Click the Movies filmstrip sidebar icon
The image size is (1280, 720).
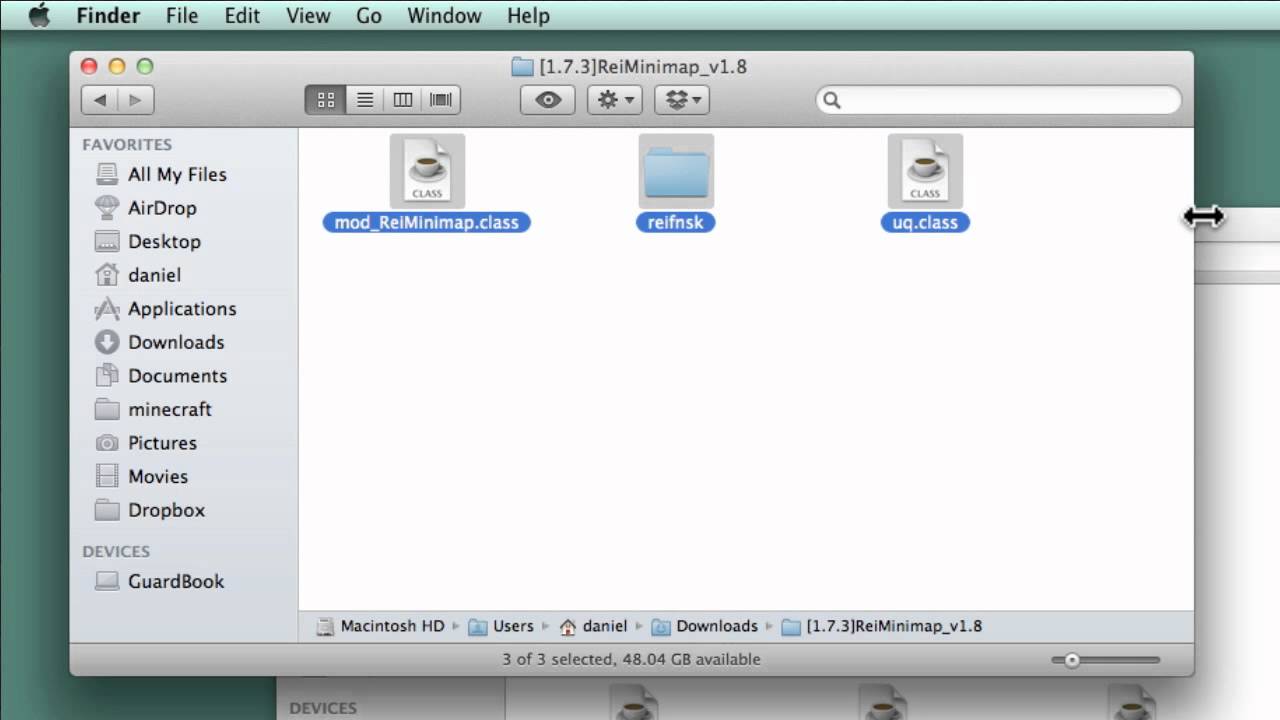tap(107, 476)
